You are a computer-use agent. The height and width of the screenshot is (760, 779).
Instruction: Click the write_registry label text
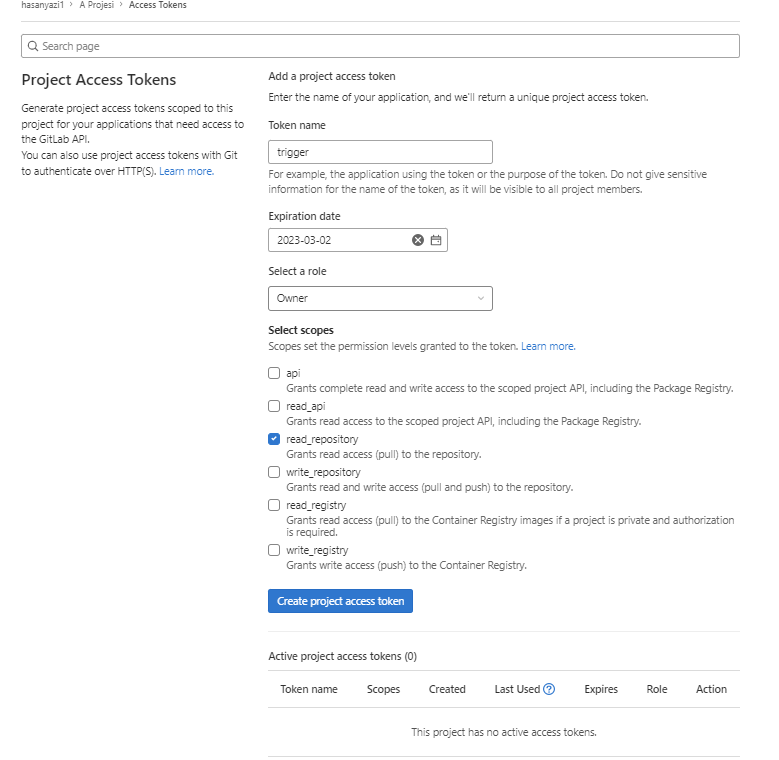click(317, 550)
